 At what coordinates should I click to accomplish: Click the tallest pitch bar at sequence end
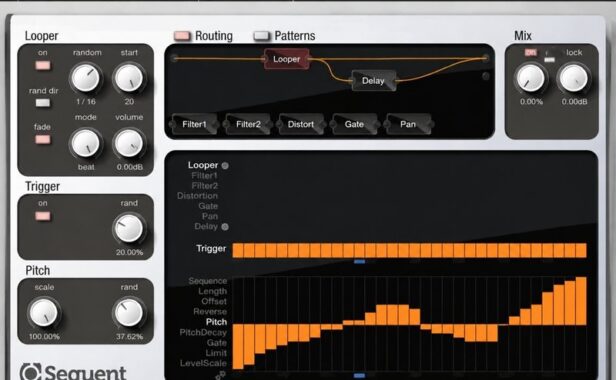(581, 301)
